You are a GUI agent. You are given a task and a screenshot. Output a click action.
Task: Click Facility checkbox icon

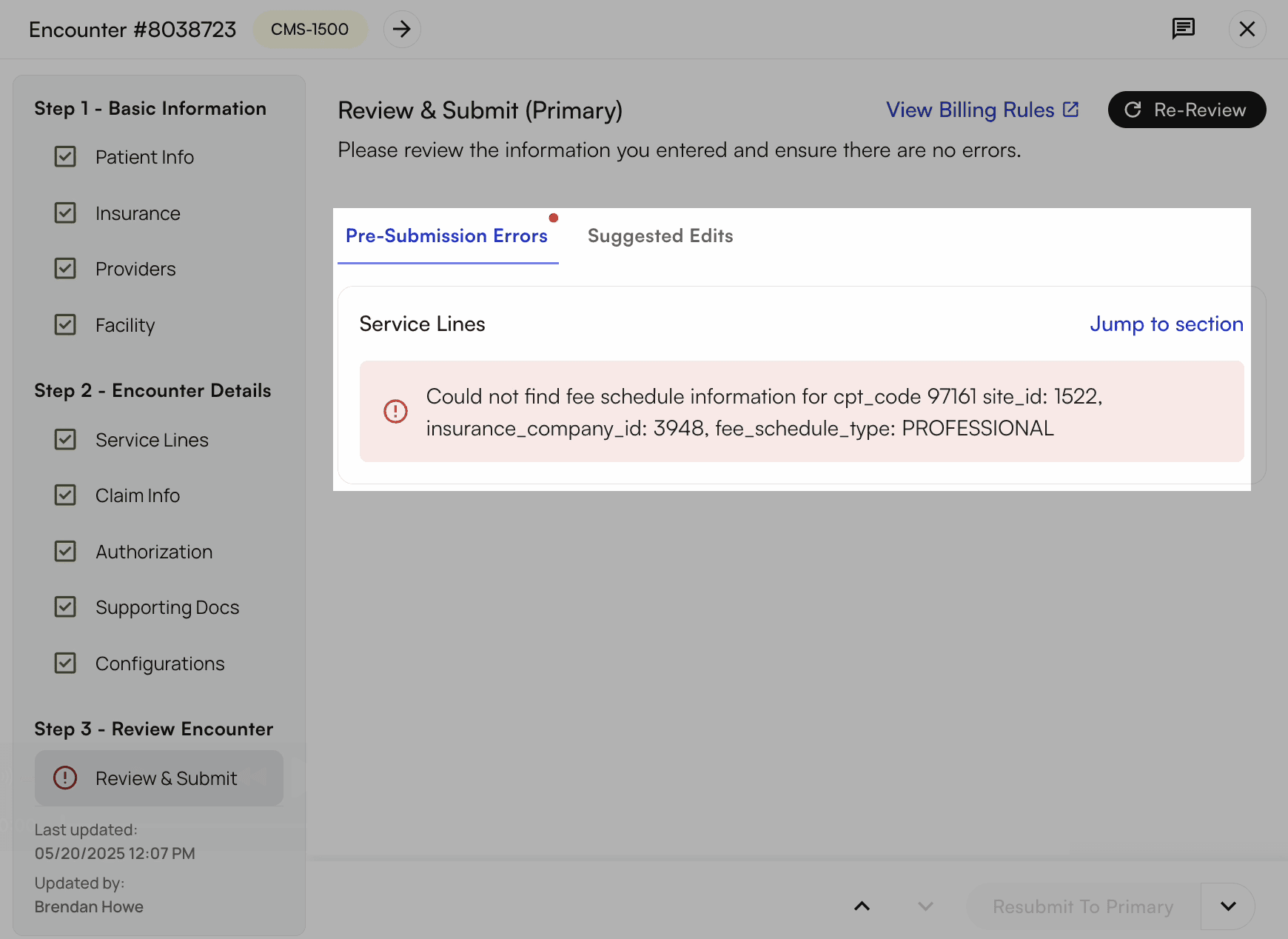[65, 324]
